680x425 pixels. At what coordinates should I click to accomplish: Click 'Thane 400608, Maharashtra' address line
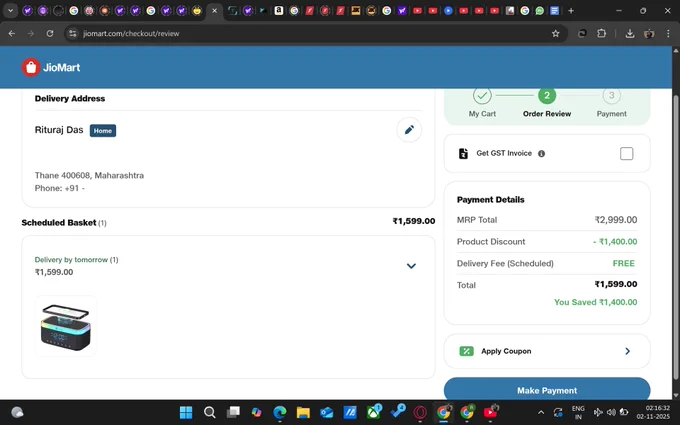[89, 176]
